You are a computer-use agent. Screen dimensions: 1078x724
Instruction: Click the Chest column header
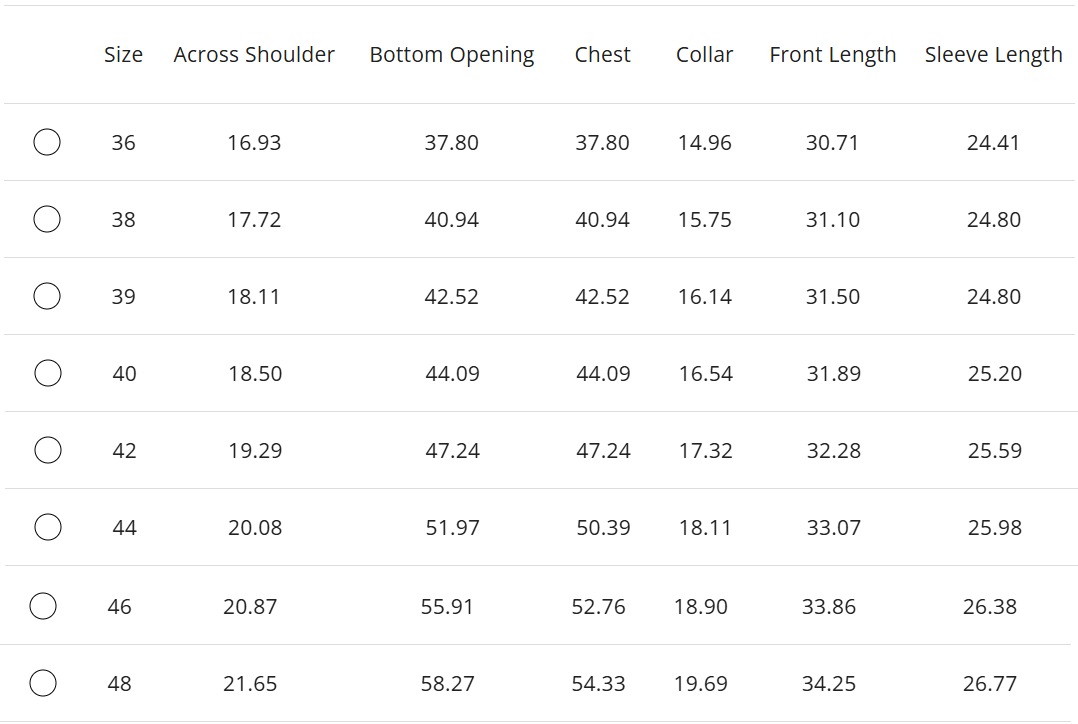point(602,55)
